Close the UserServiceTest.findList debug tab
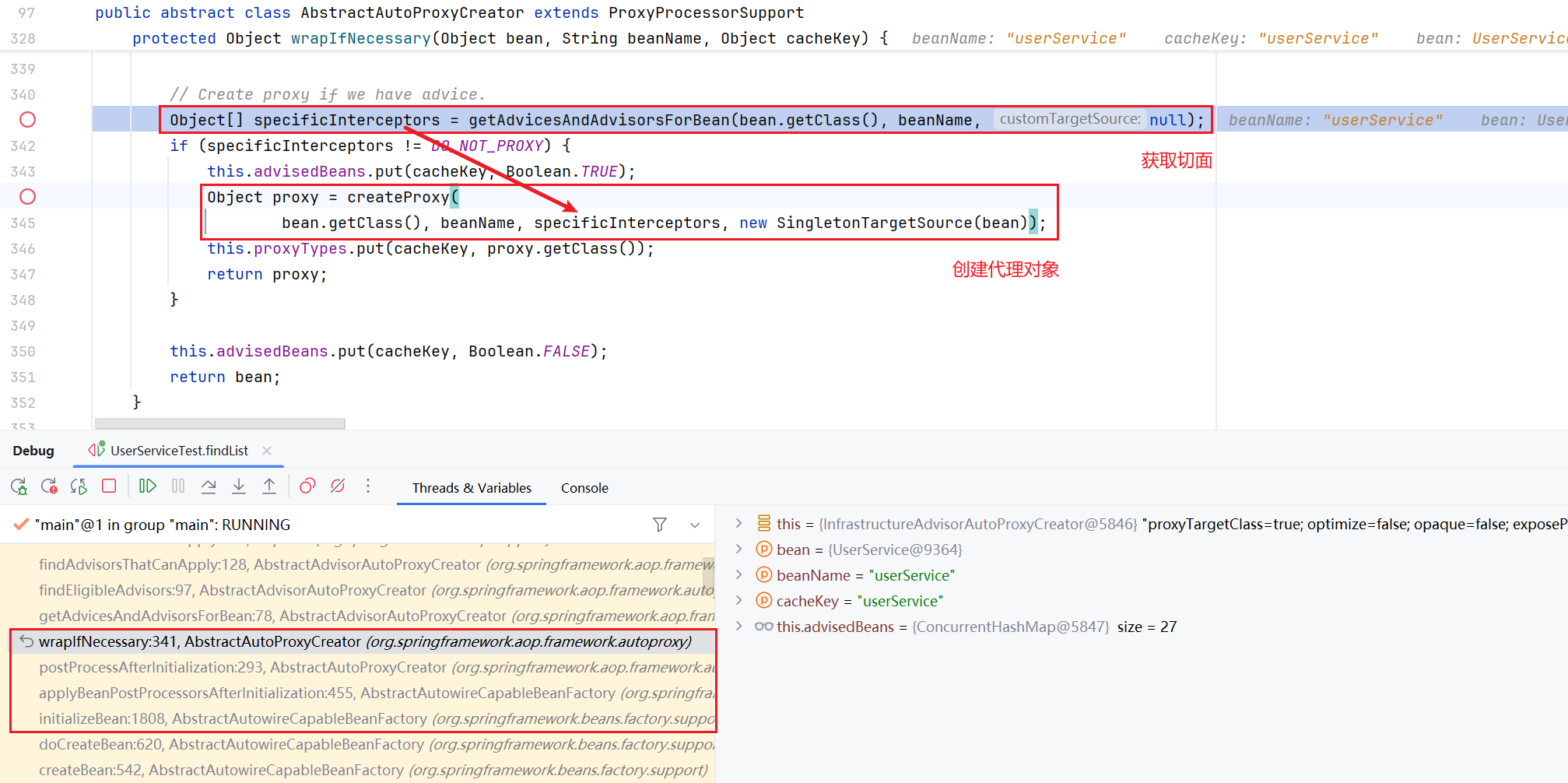1568x783 pixels. (x=267, y=451)
